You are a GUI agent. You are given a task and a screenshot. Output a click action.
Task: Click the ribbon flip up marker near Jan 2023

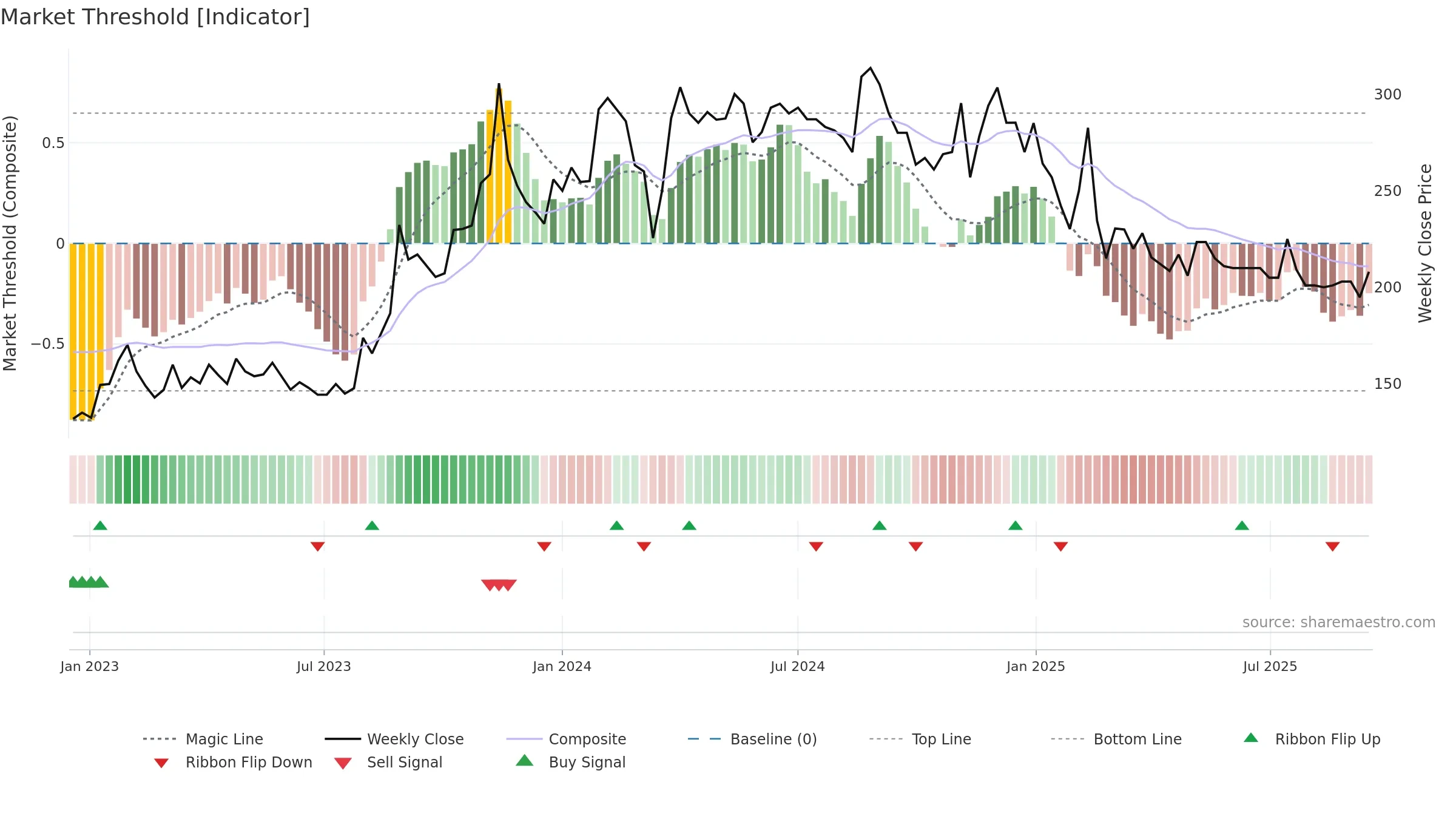click(x=100, y=525)
